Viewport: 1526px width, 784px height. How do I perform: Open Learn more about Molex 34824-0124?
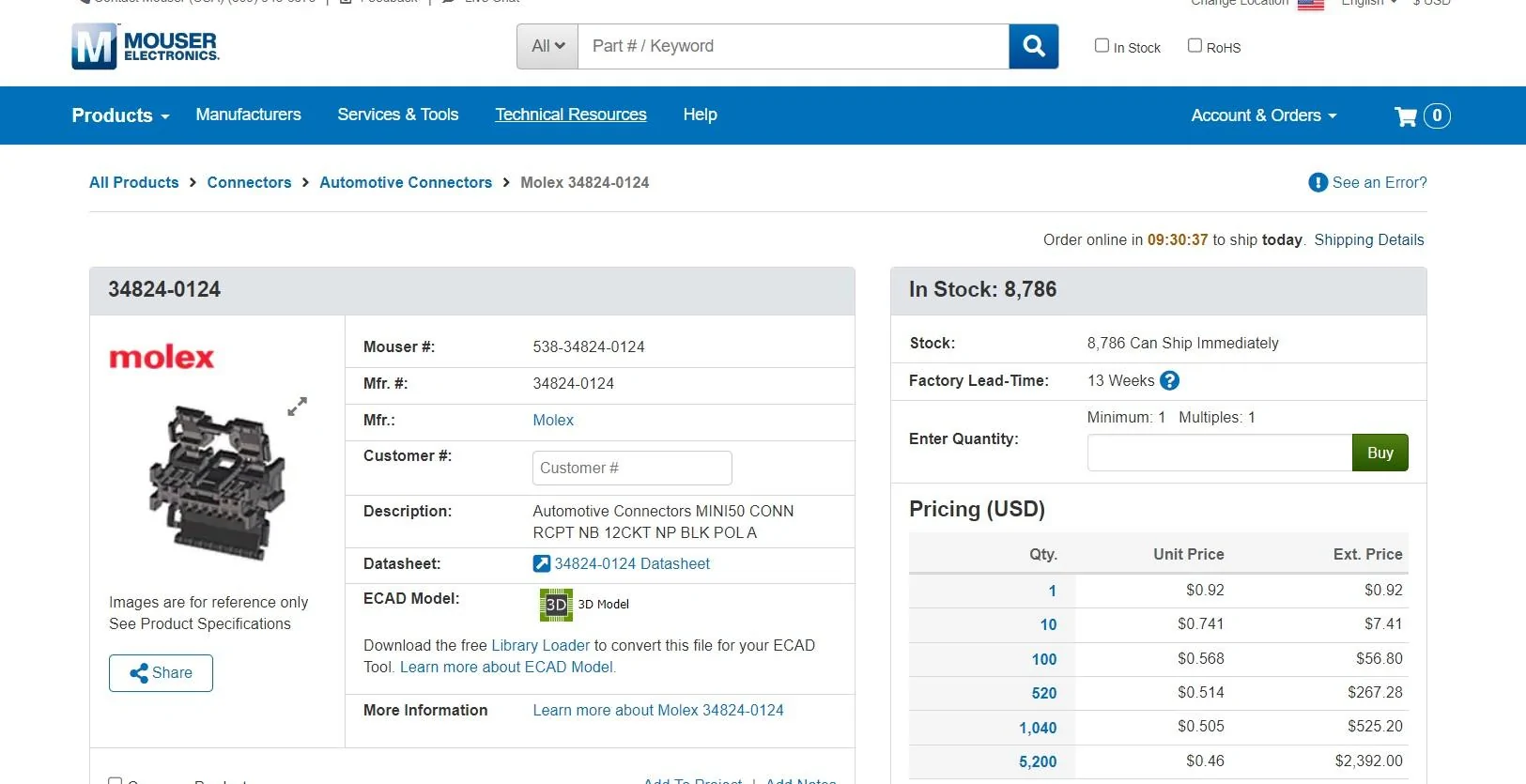click(658, 710)
